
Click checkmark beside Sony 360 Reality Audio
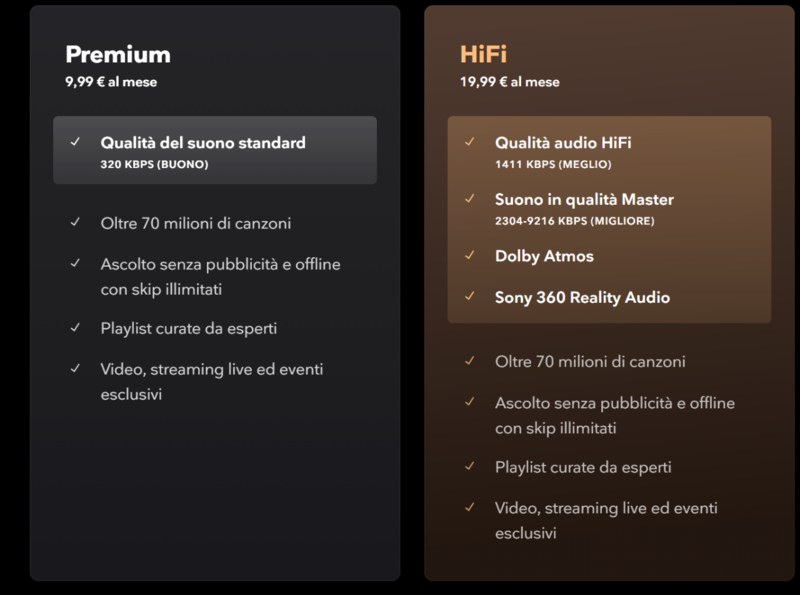click(470, 296)
